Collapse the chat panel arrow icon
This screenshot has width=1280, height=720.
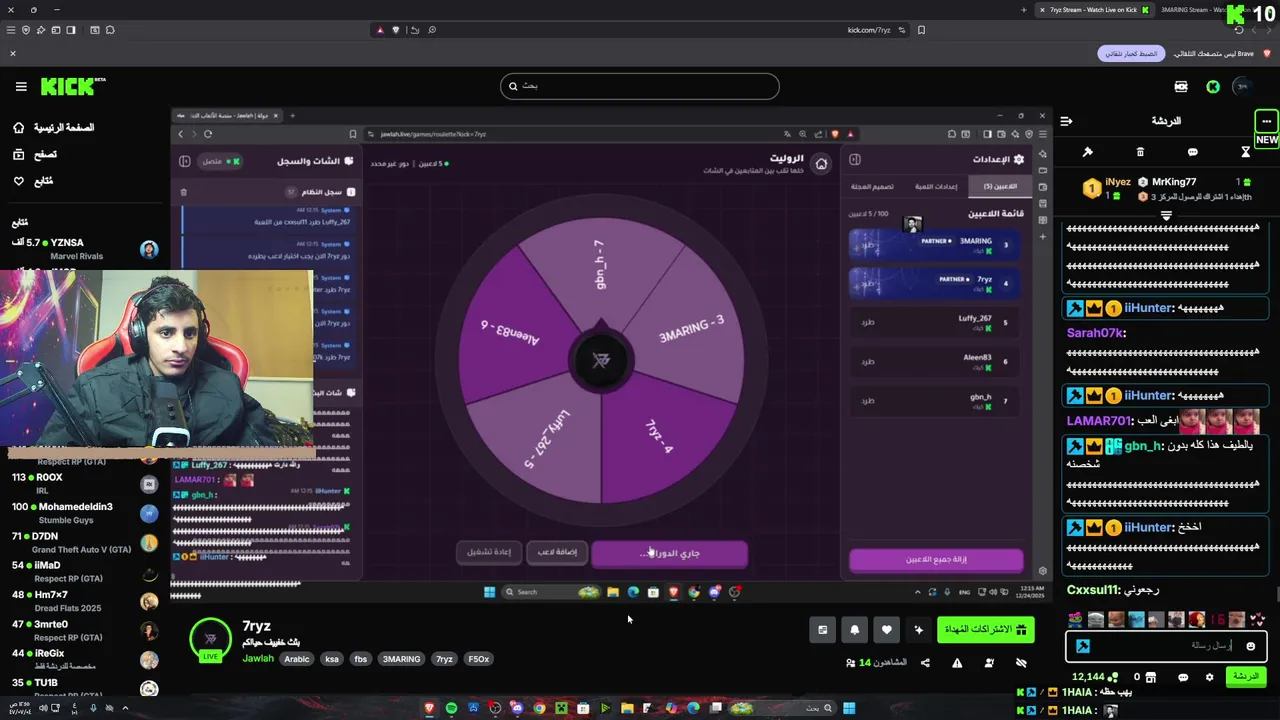pos(1066,121)
